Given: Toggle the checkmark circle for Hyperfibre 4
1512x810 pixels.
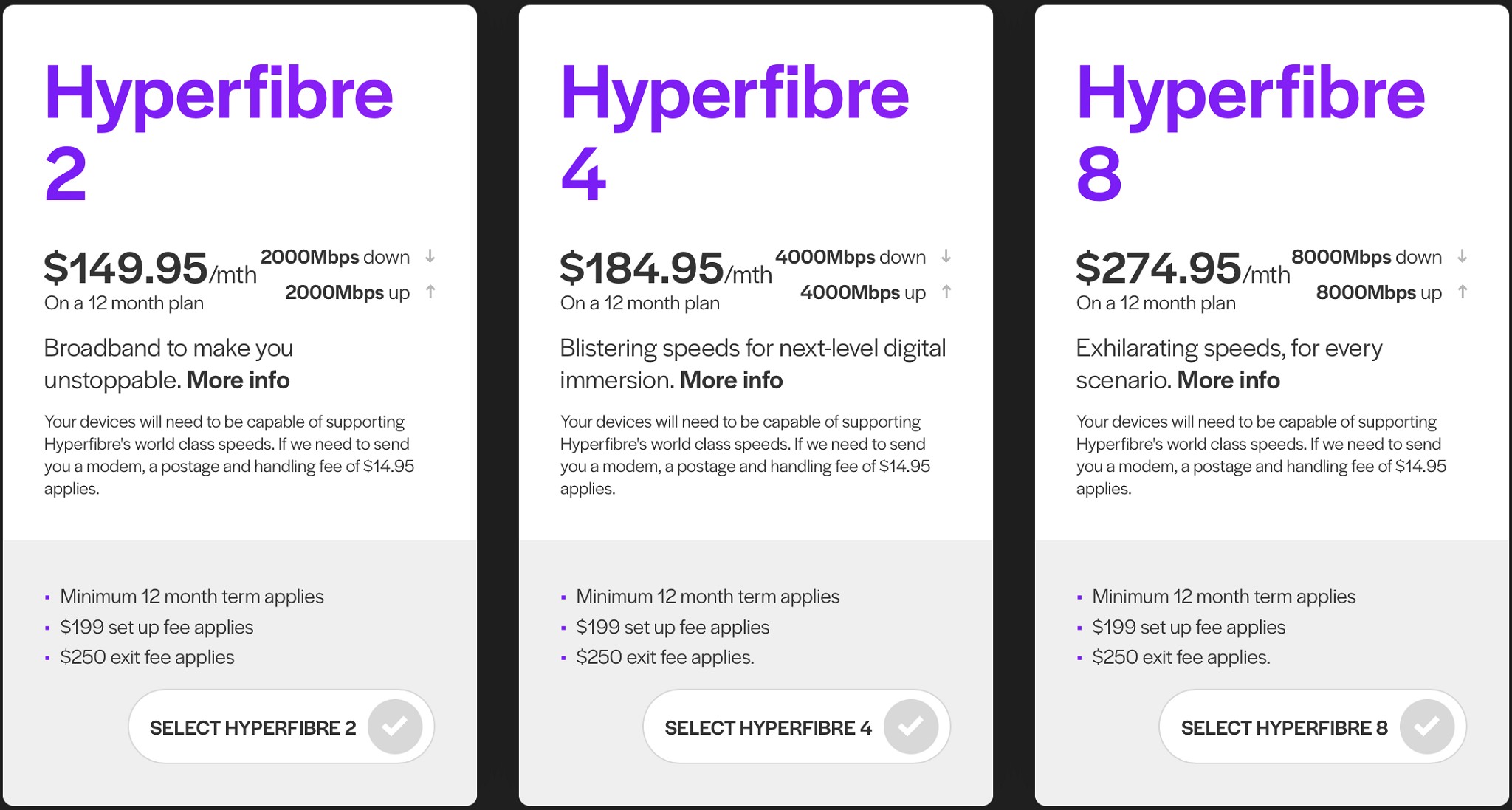Looking at the screenshot, I should click(911, 727).
